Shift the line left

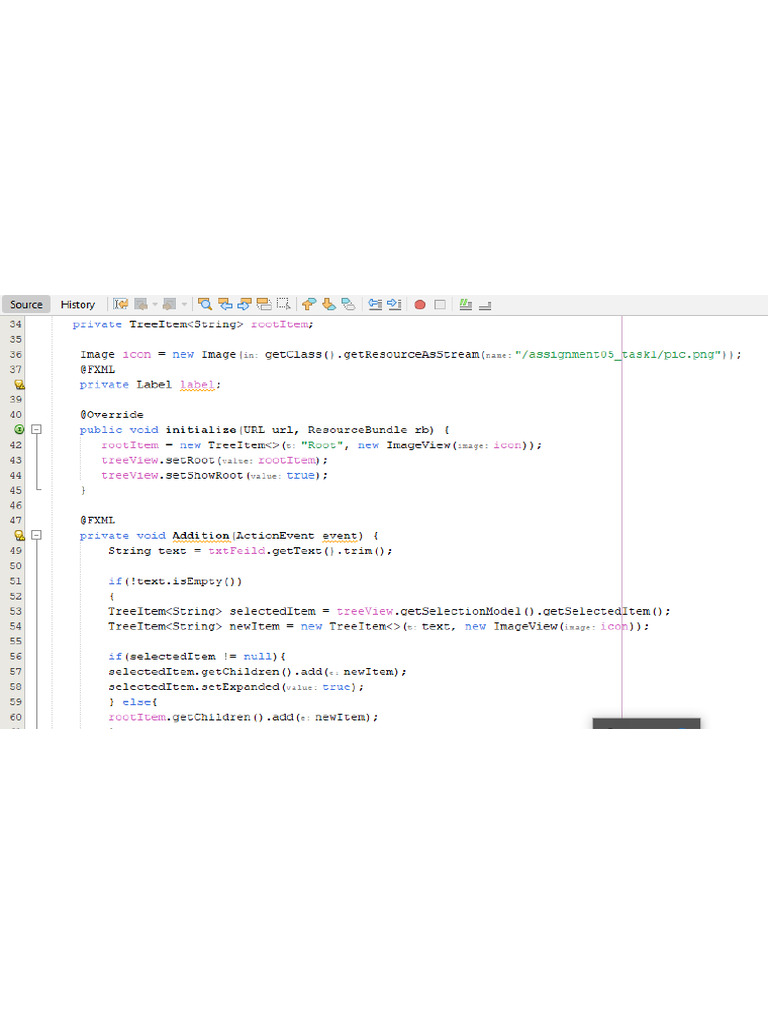(375, 304)
